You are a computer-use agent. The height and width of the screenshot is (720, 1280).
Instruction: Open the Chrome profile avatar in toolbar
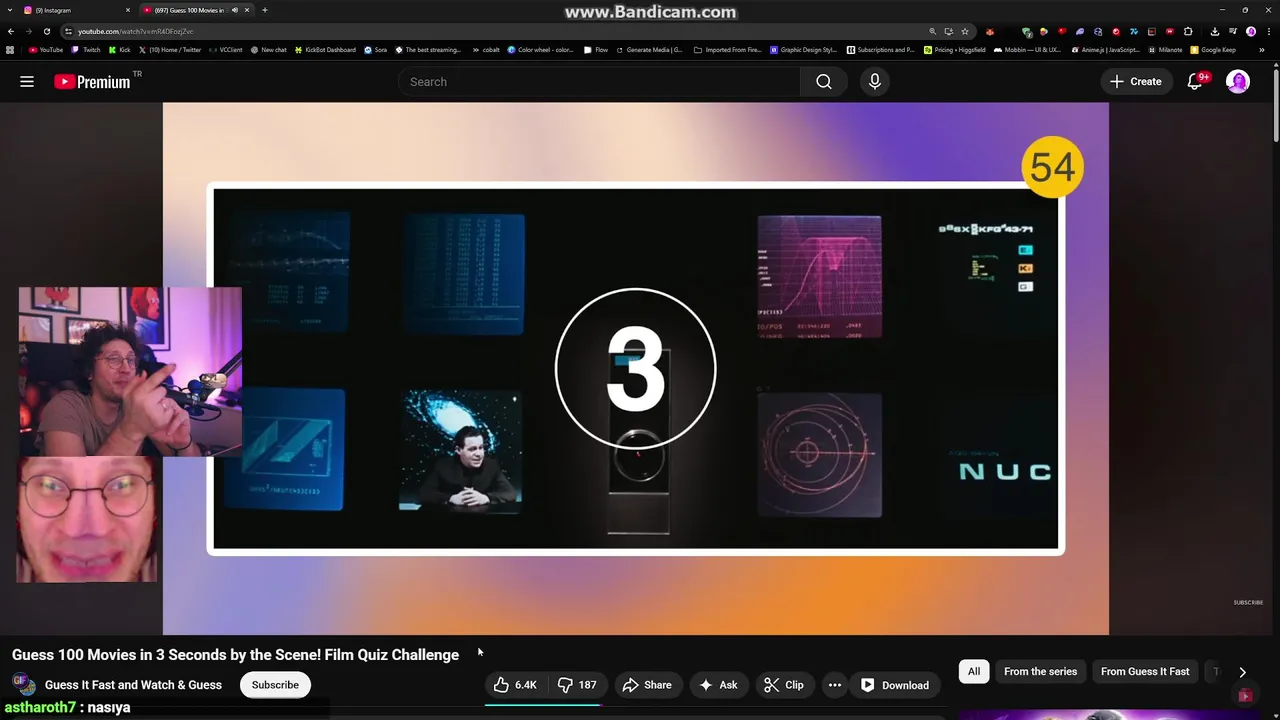[x=1251, y=31]
